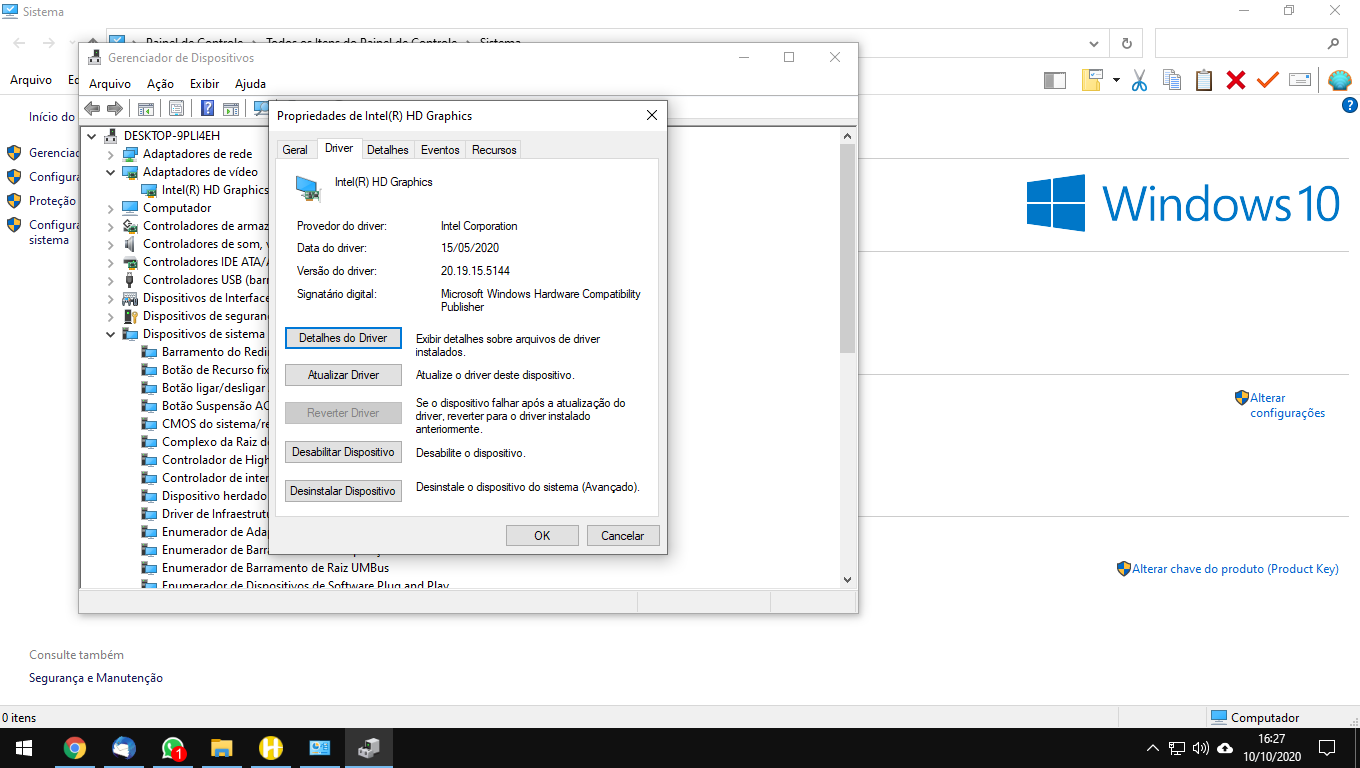Open the Ajuda menu in Device Manager
The image size is (1360, 768).
[250, 84]
